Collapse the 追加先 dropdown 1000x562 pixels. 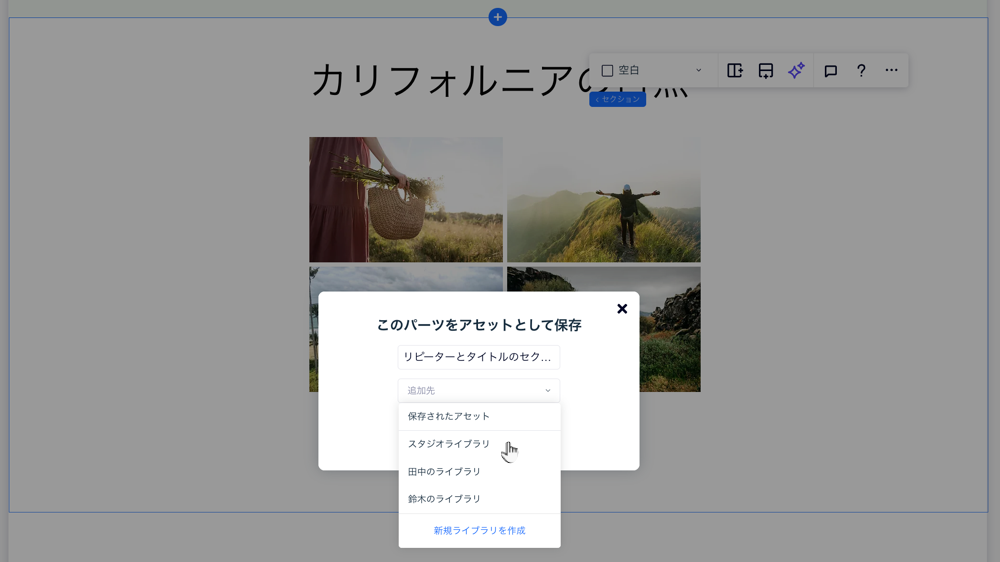478,391
